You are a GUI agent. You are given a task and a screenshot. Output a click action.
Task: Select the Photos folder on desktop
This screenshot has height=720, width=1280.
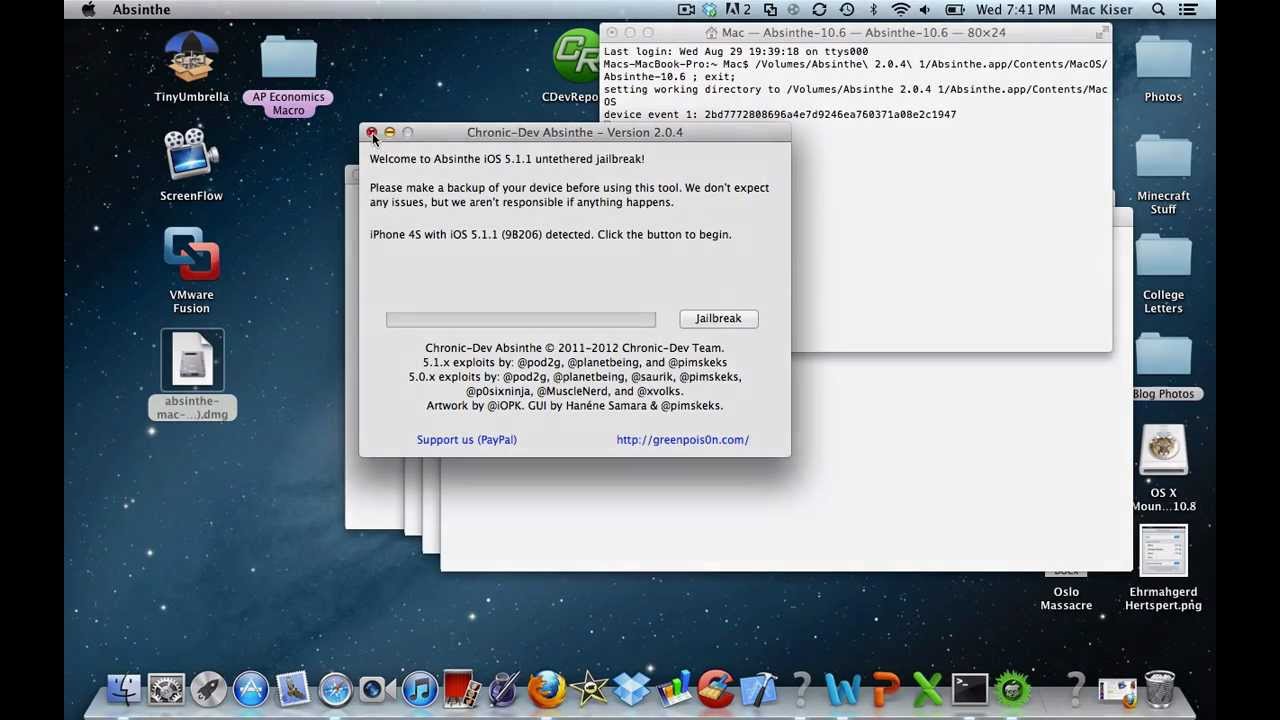pyautogui.click(x=1163, y=67)
